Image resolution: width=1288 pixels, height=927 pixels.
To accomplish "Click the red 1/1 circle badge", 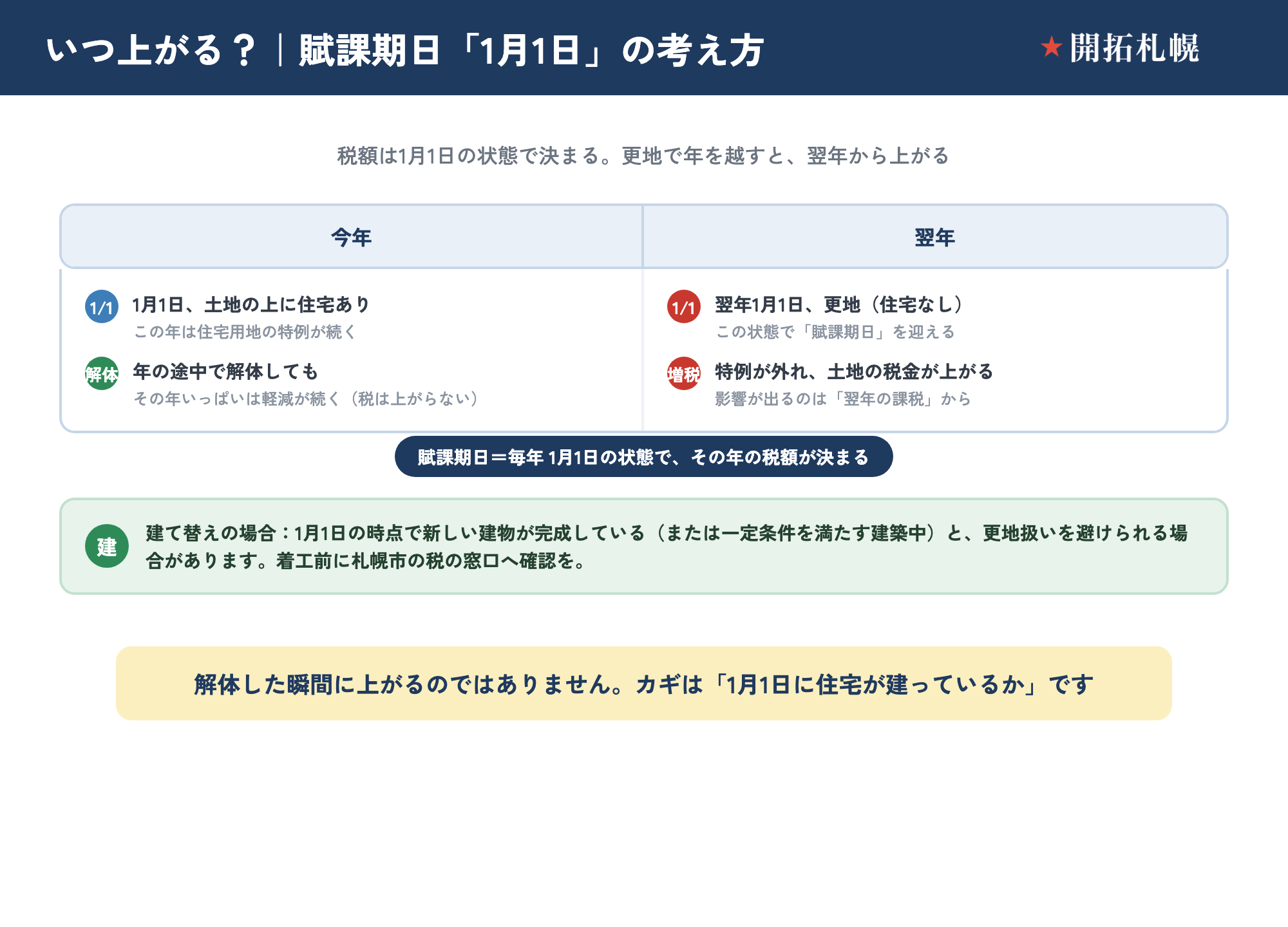I will pyautogui.click(x=684, y=306).
